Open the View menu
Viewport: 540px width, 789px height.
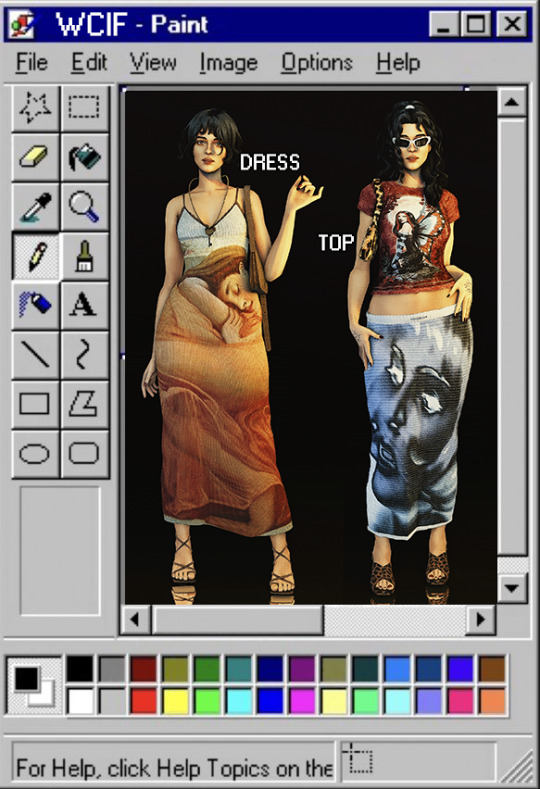click(153, 63)
